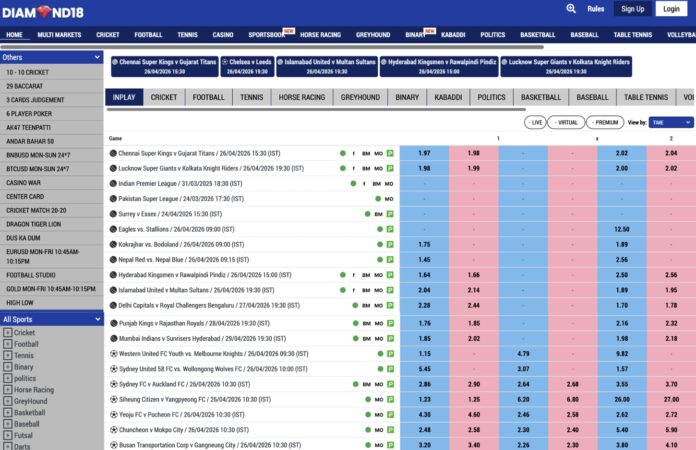Click football icon beside Sydney United 58 FC
Viewport: 696px width, 450px height.
coord(114,369)
